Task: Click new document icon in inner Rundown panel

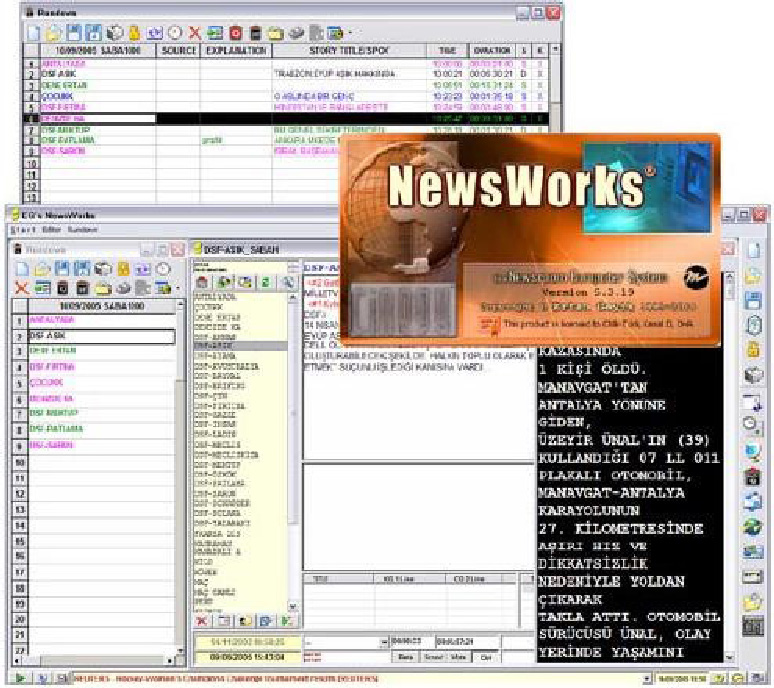Action: pos(23,269)
